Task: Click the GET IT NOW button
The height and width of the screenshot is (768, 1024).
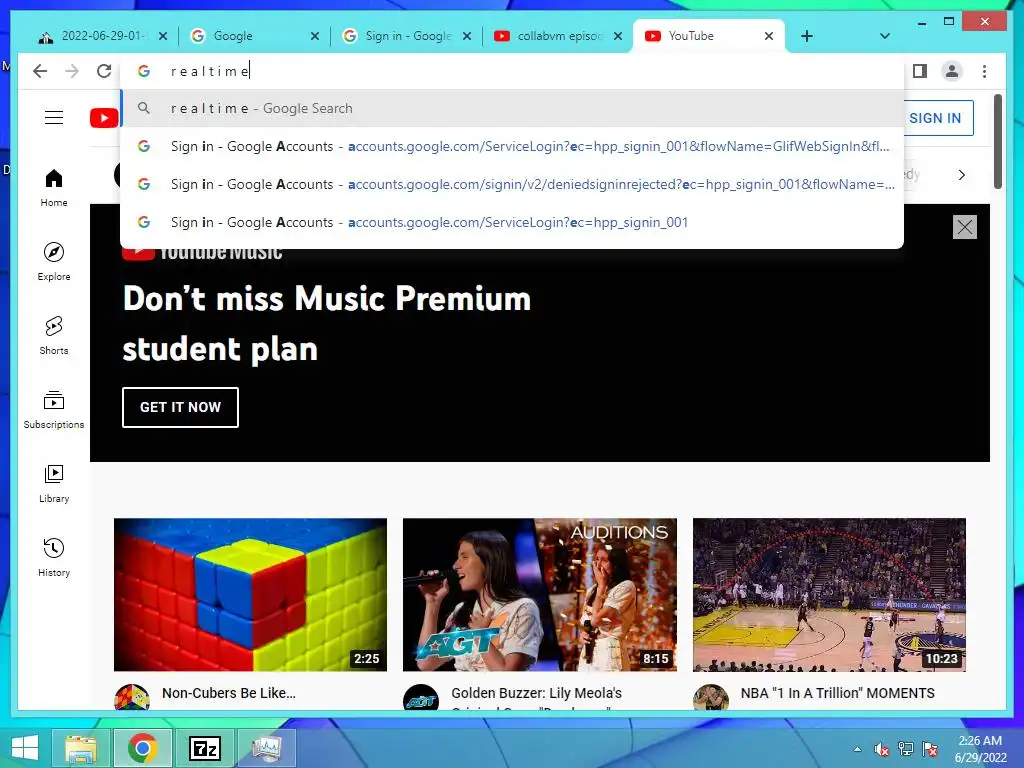Action: 180,407
